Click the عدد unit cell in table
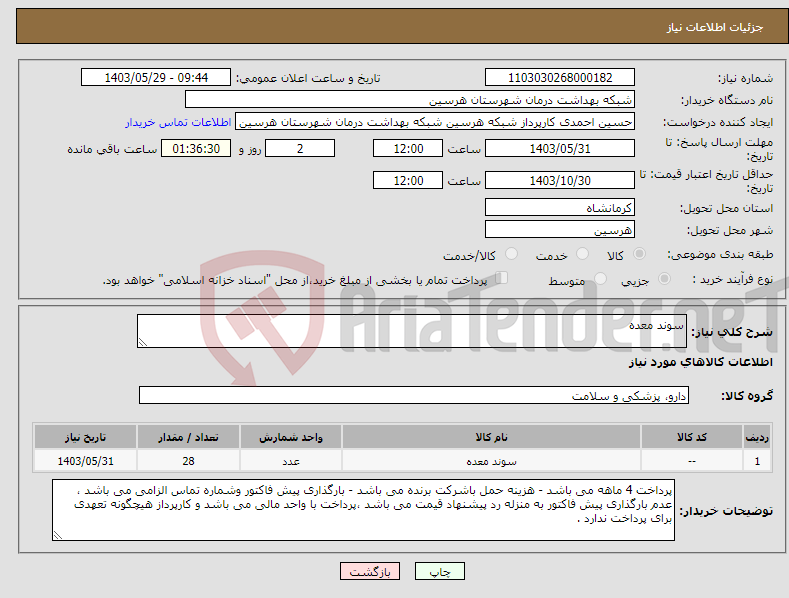The image size is (789, 598). point(291,461)
